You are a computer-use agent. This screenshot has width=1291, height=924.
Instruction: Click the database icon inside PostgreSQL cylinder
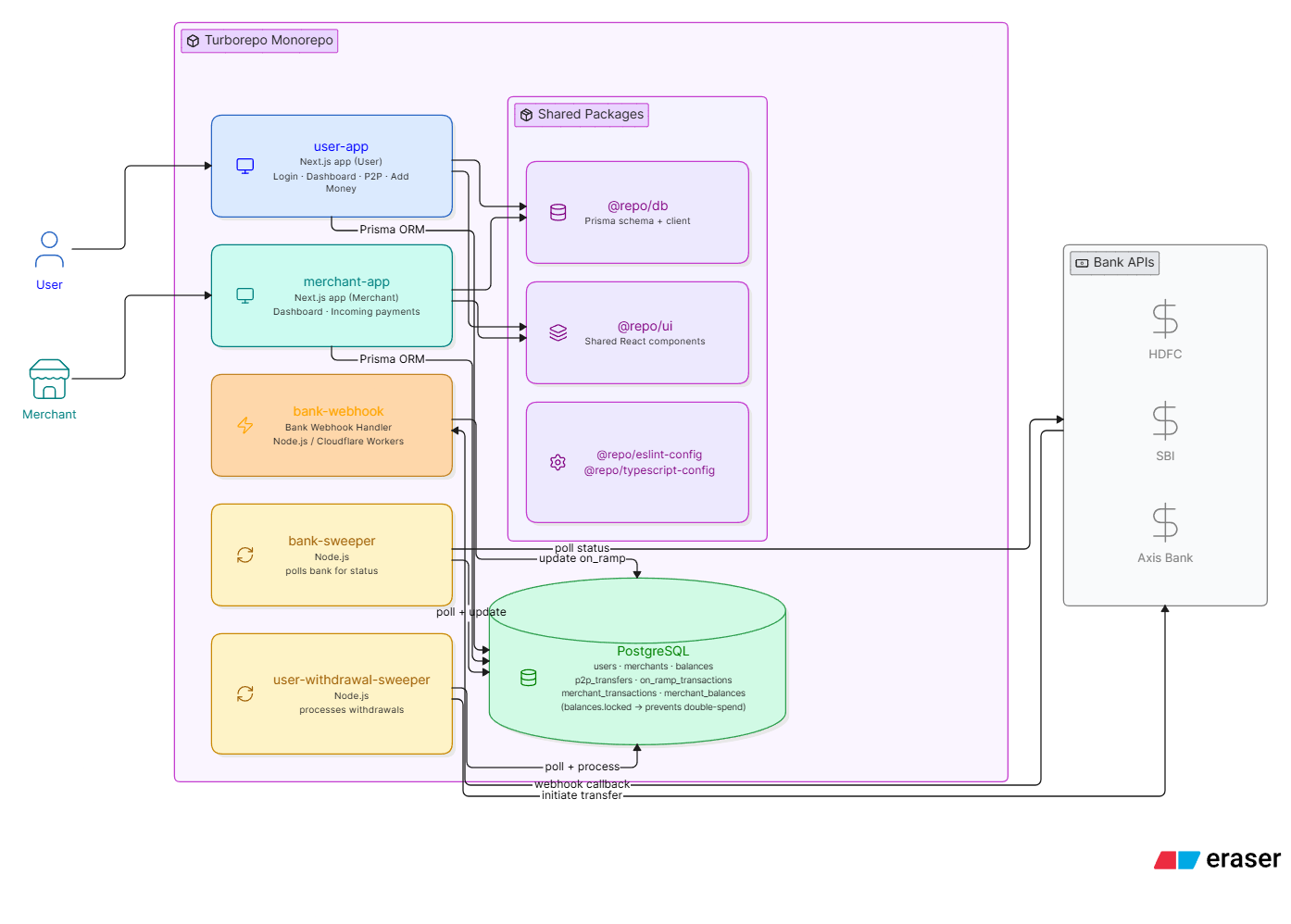click(529, 678)
